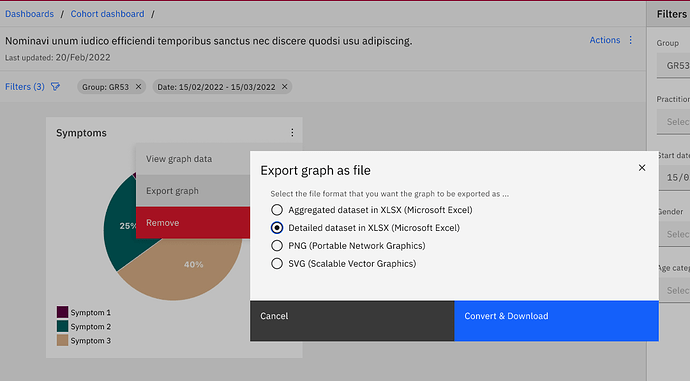This screenshot has height=381, width=690.
Task: Click View graph data menu entry
Action: tap(193, 159)
